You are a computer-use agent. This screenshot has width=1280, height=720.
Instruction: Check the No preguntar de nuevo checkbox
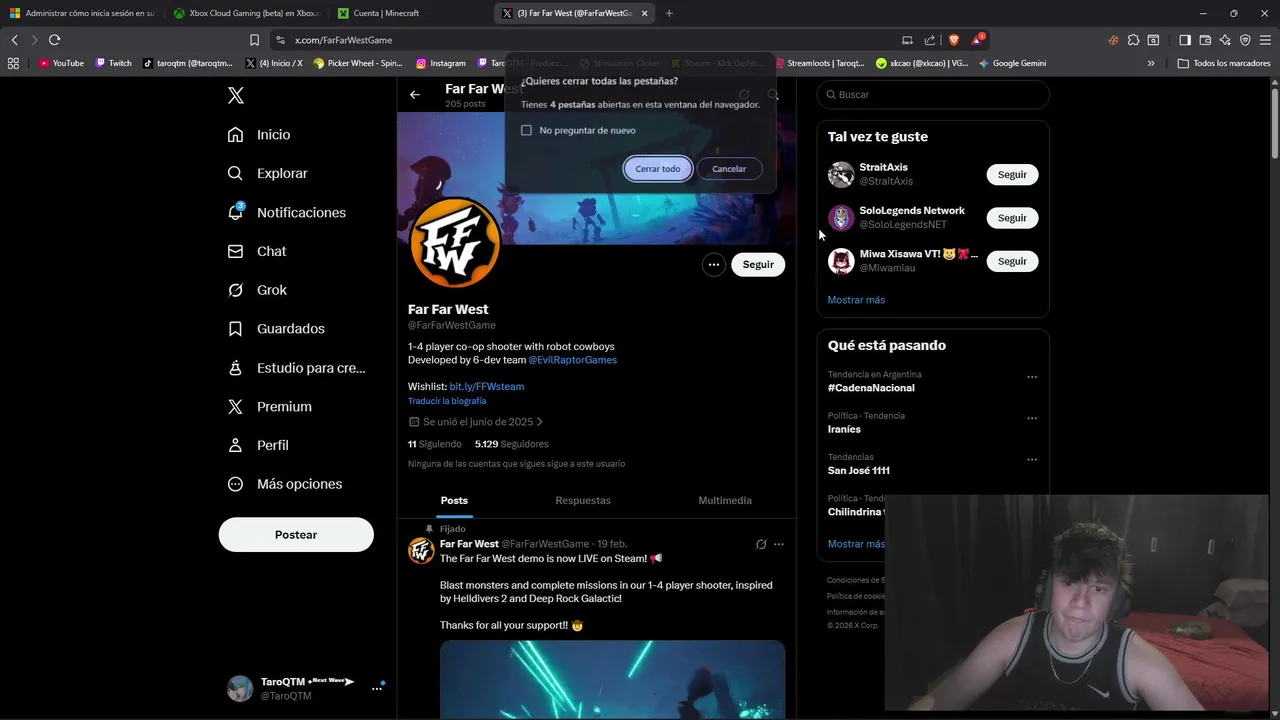point(527,130)
